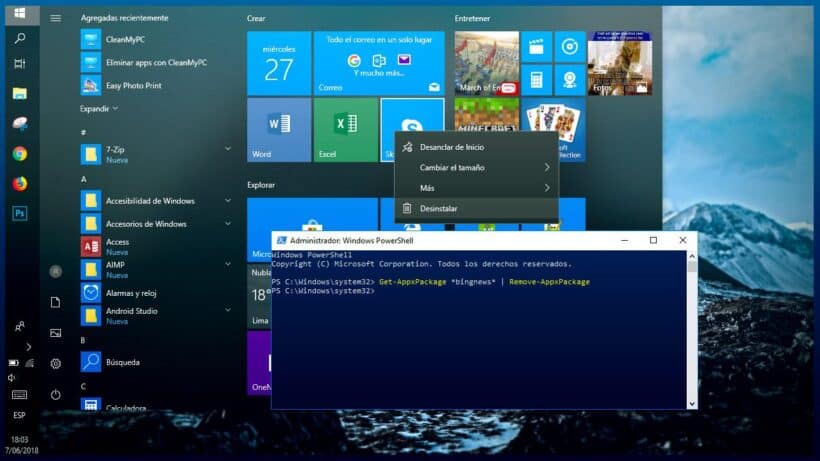Image resolution: width=820 pixels, height=461 pixels.
Task: Click the second PowerShell prompt line
Action: (x=323, y=291)
